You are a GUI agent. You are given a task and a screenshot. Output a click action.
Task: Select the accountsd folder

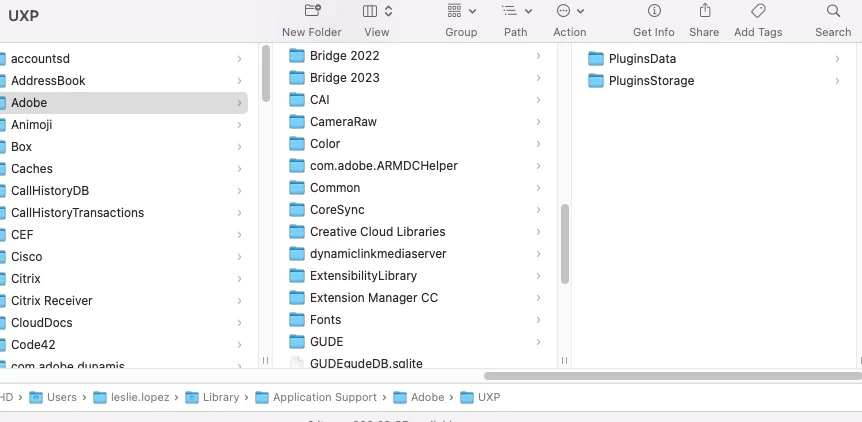click(x=124, y=59)
